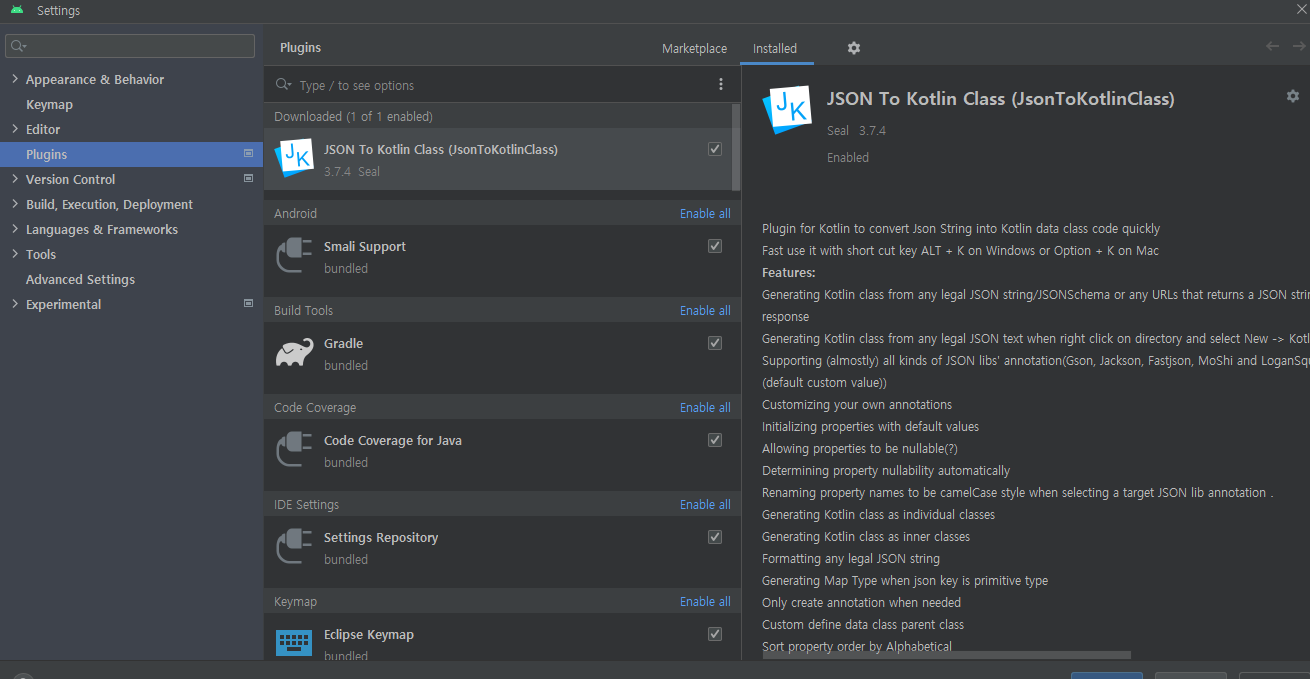Image resolution: width=1310 pixels, height=679 pixels.
Task: Click the settings search magnifier icon
Action: pyautogui.click(x=18, y=46)
